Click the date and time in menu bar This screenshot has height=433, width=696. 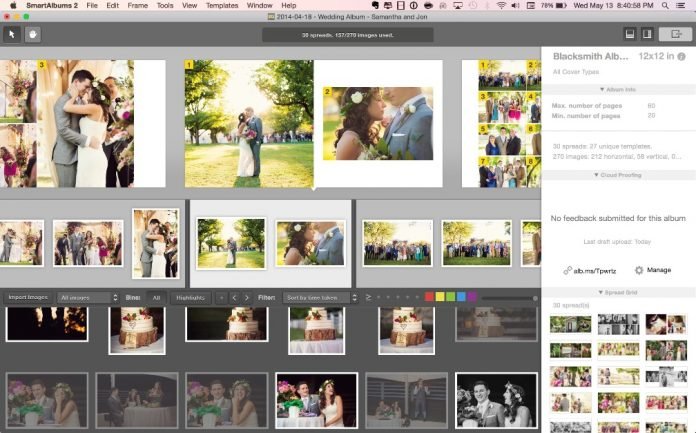point(613,5)
